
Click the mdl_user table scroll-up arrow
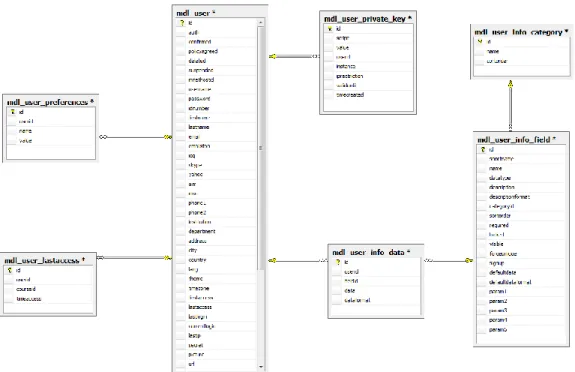261,23
